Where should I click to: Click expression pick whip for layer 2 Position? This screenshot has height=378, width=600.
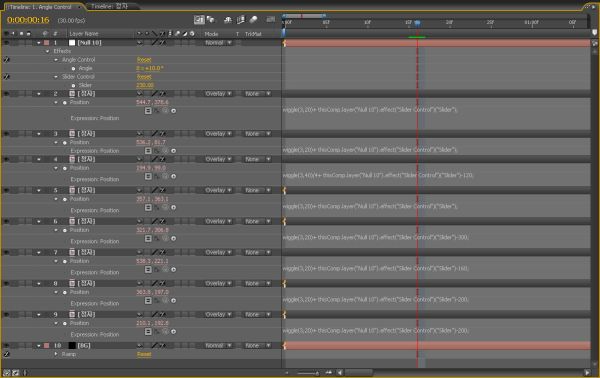coord(165,111)
